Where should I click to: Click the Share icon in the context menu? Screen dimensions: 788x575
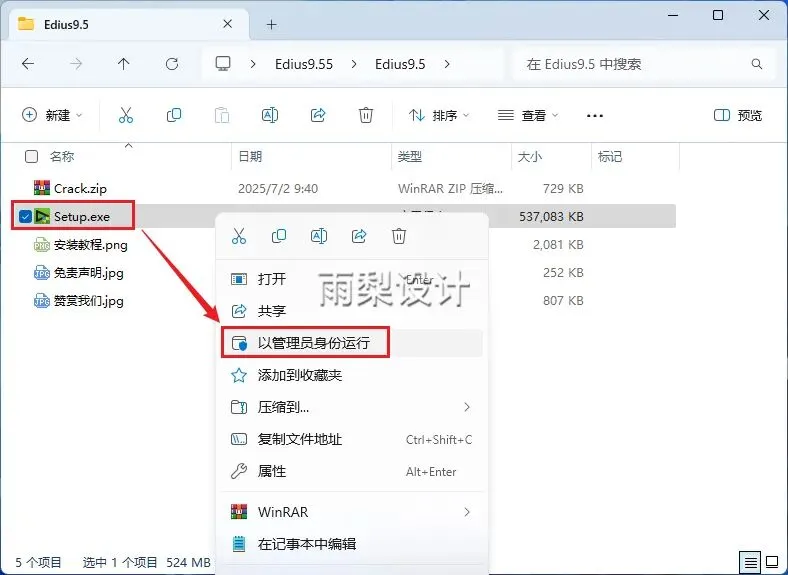point(359,236)
